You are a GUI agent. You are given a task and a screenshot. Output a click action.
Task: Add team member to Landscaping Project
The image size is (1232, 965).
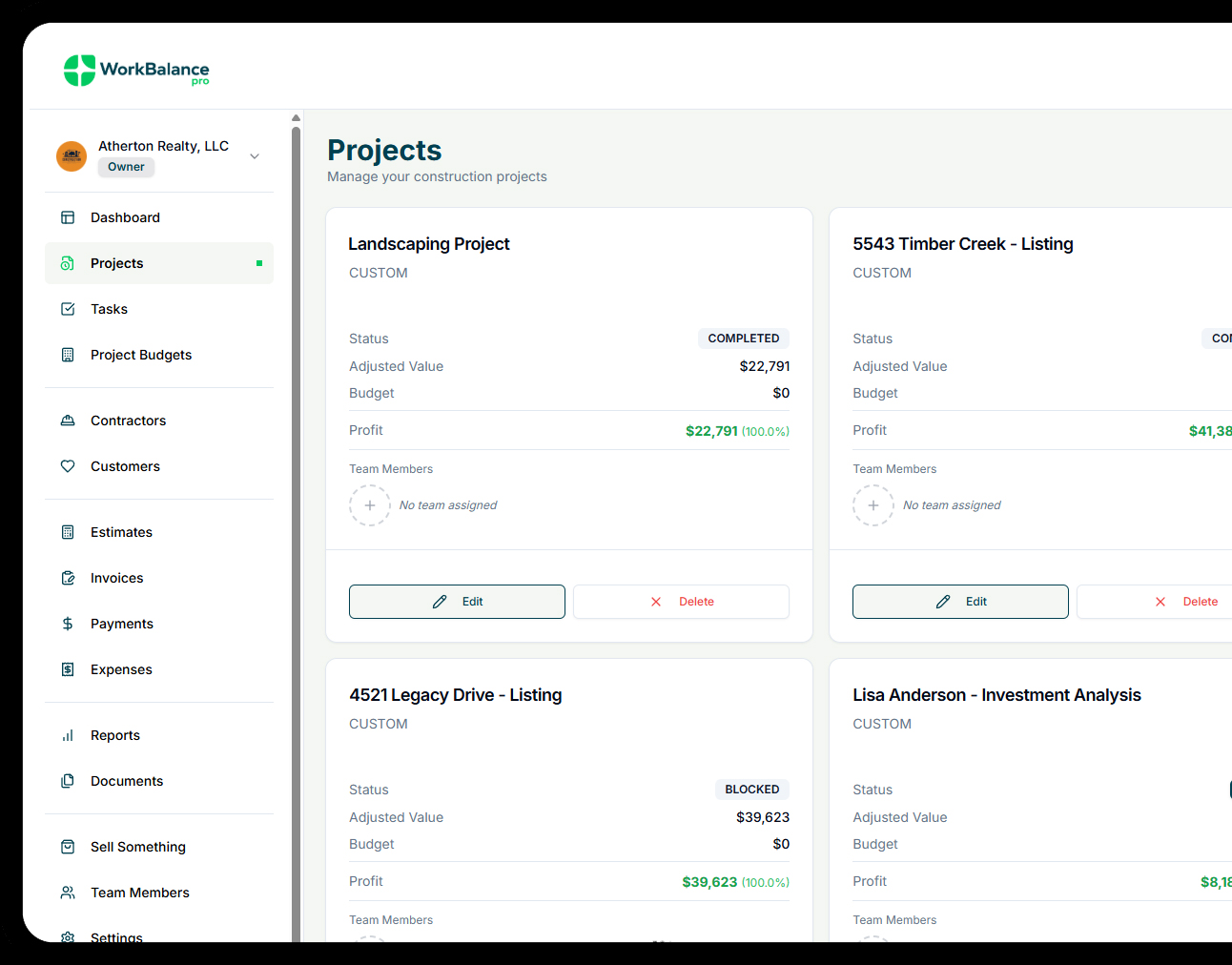tap(370, 505)
